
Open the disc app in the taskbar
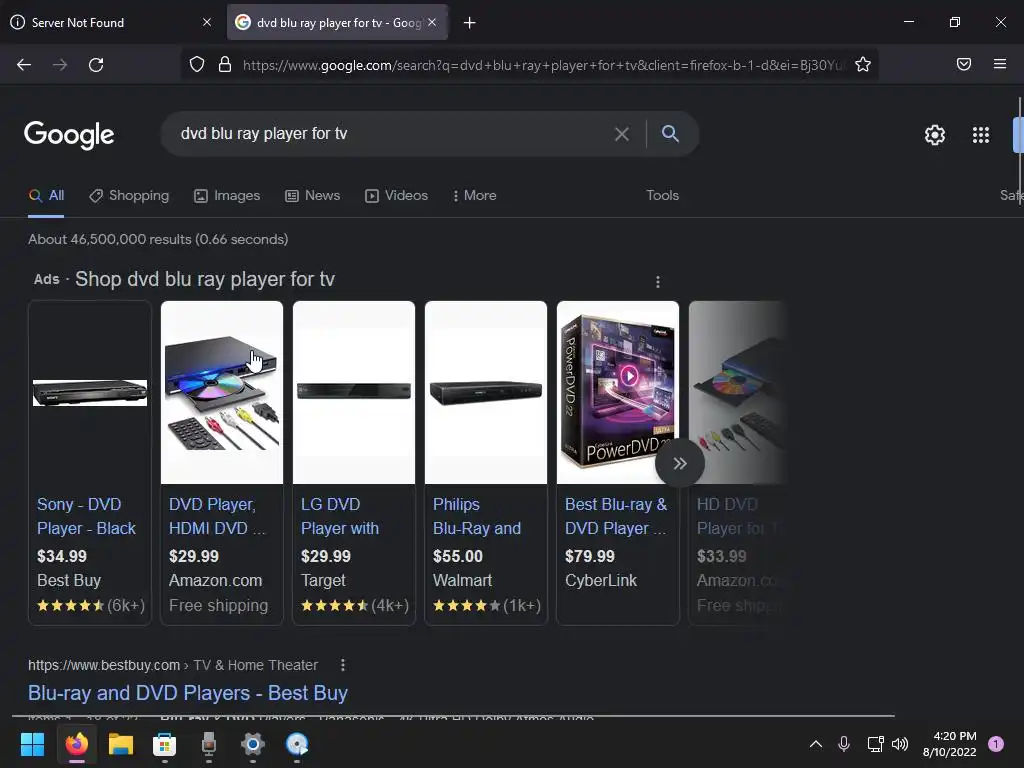tap(297, 744)
